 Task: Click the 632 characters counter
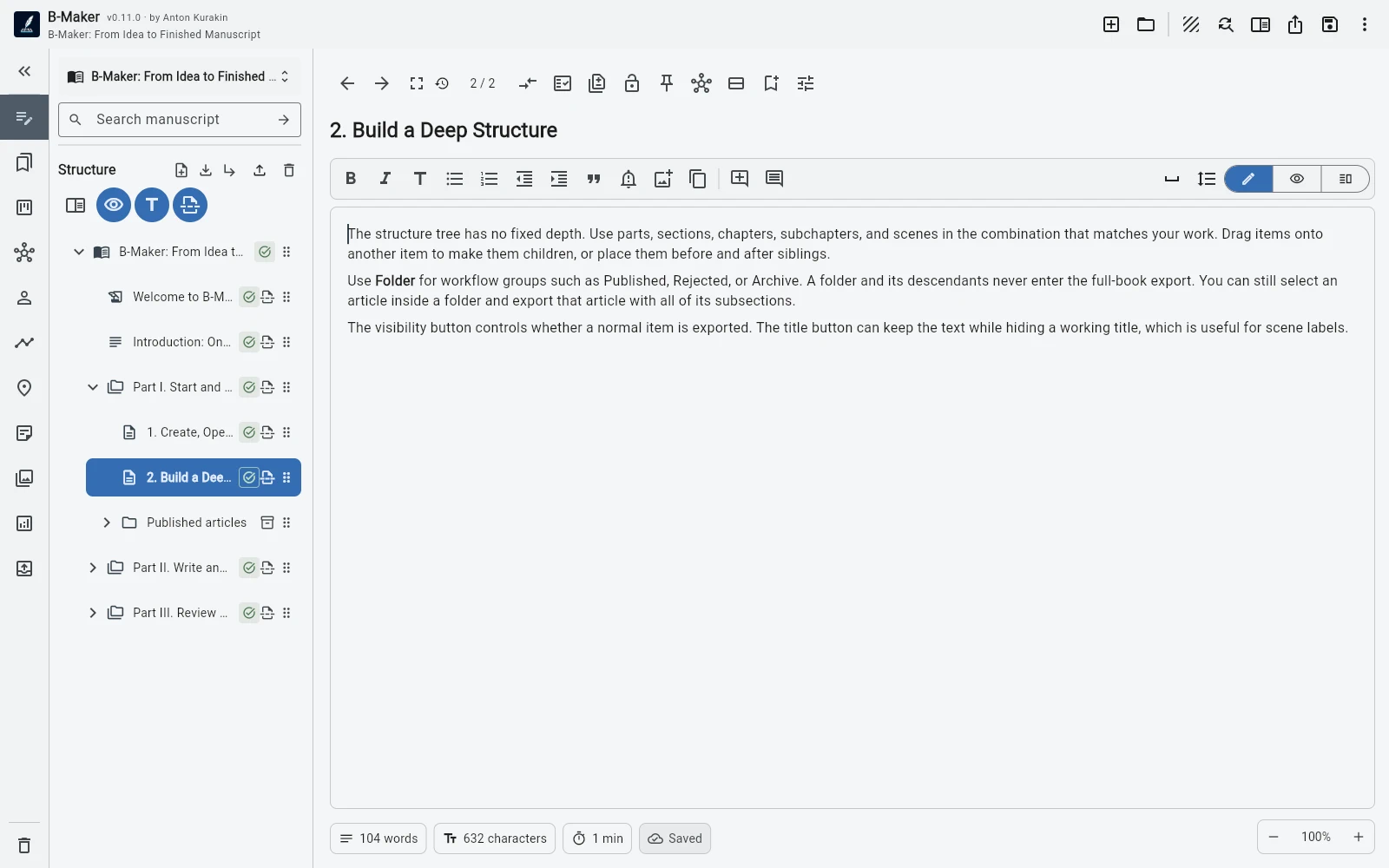pyautogui.click(x=495, y=838)
